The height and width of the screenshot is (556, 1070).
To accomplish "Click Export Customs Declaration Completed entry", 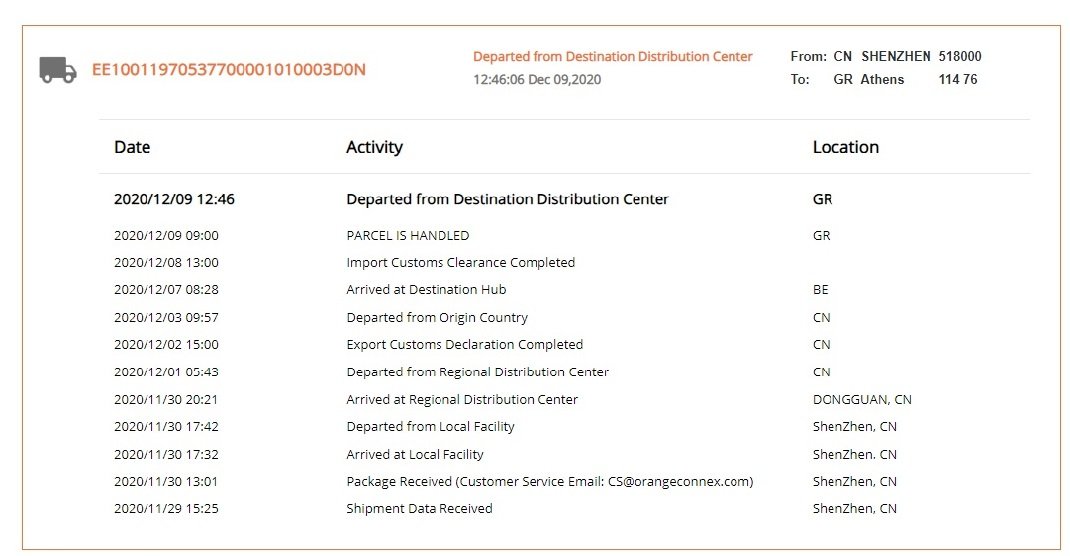I will click(464, 345).
